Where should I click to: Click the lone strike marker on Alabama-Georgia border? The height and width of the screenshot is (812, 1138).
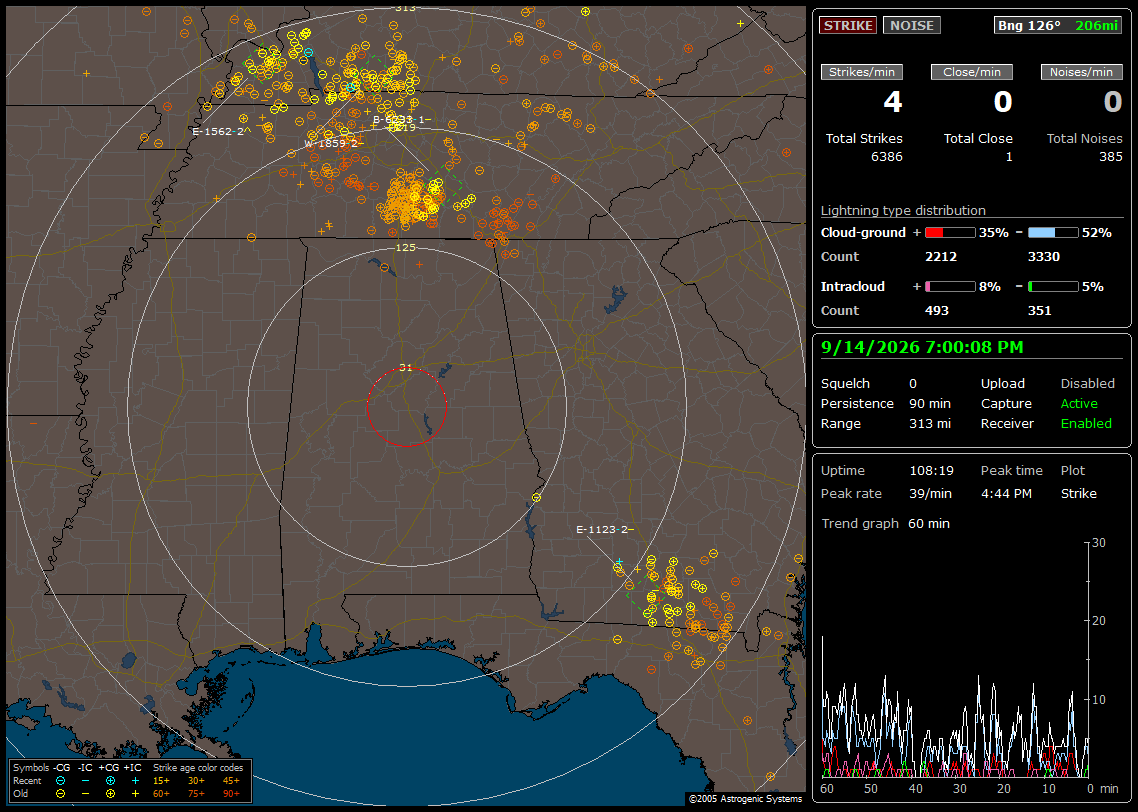(536, 498)
